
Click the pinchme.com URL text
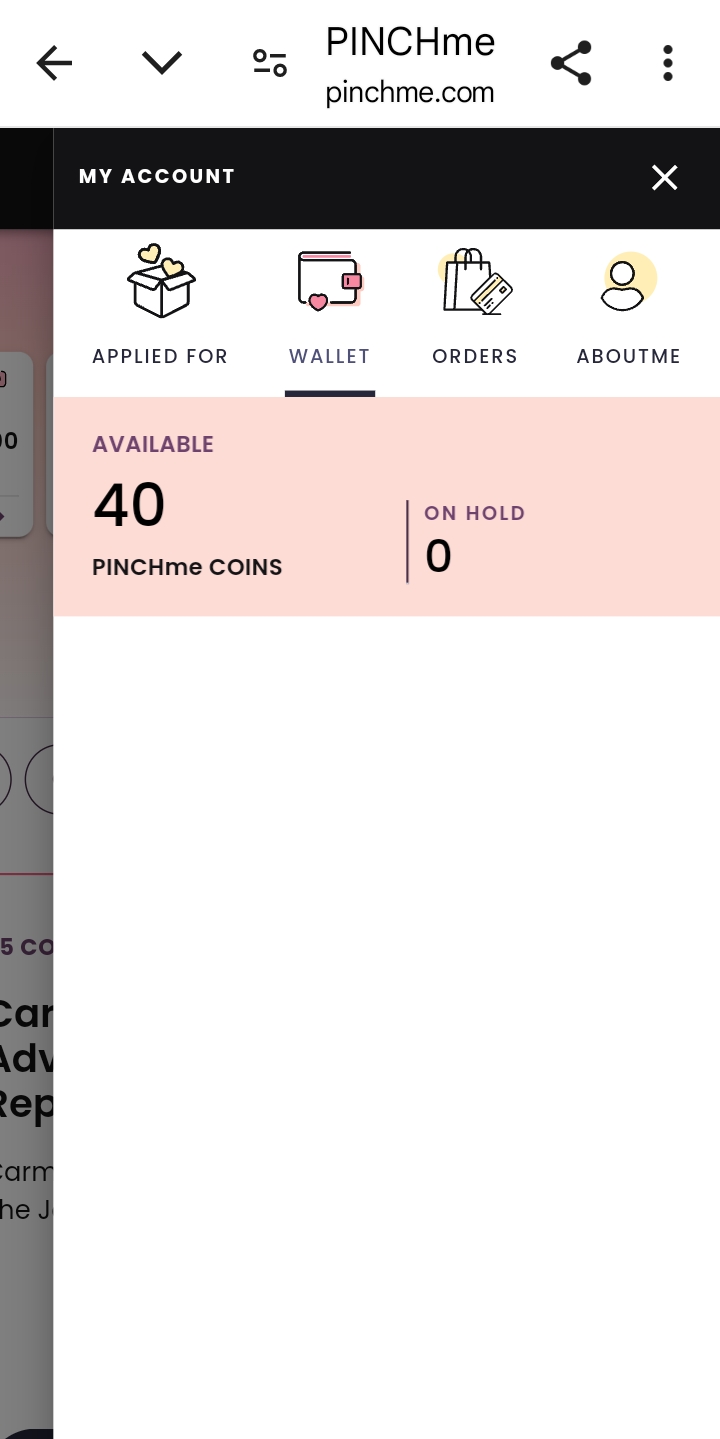[x=410, y=93]
